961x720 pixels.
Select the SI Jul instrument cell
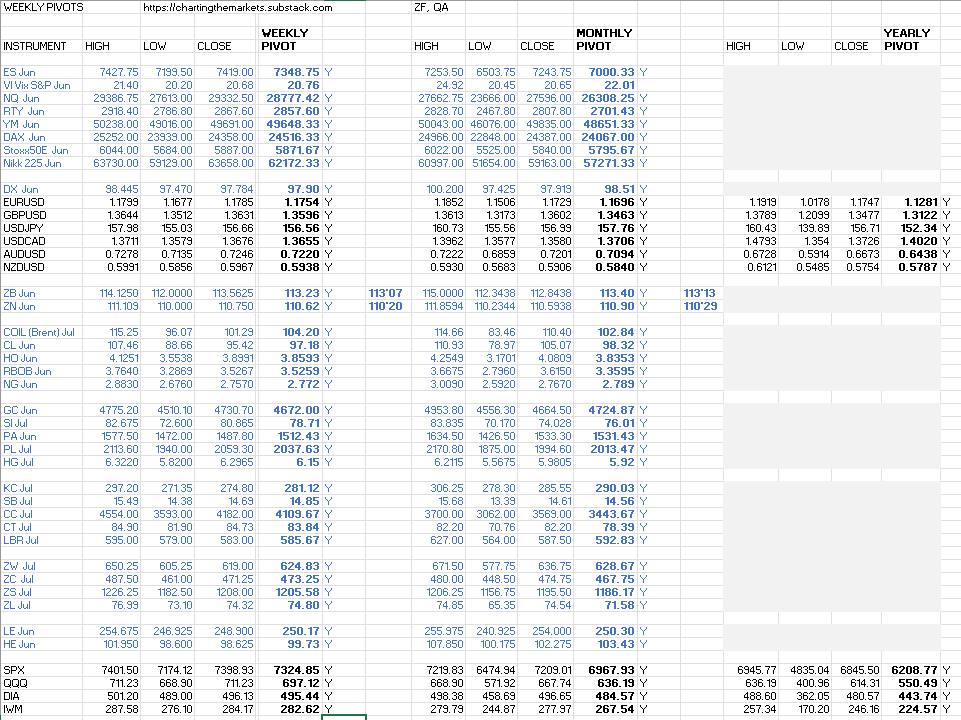pyautogui.click(x=15, y=423)
